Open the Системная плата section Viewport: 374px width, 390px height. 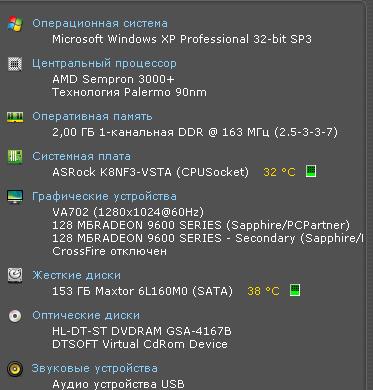click(81, 156)
